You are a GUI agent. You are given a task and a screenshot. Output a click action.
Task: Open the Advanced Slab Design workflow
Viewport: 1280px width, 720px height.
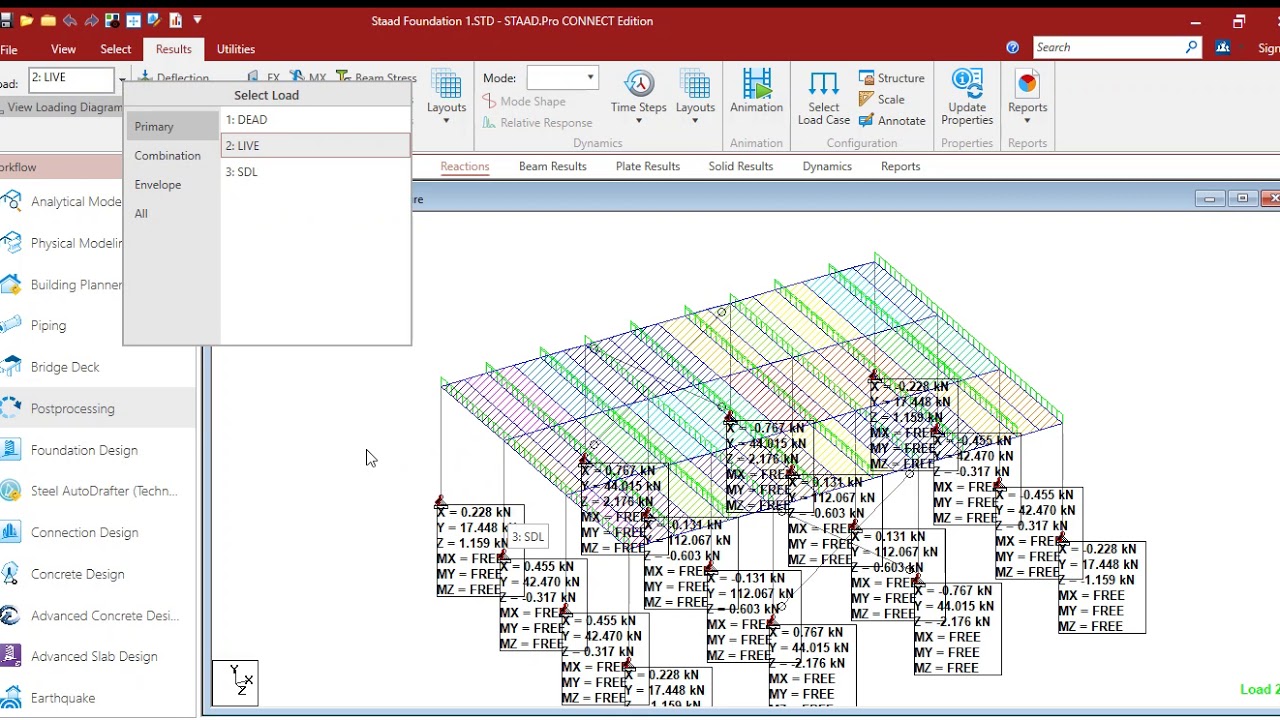tap(98, 656)
